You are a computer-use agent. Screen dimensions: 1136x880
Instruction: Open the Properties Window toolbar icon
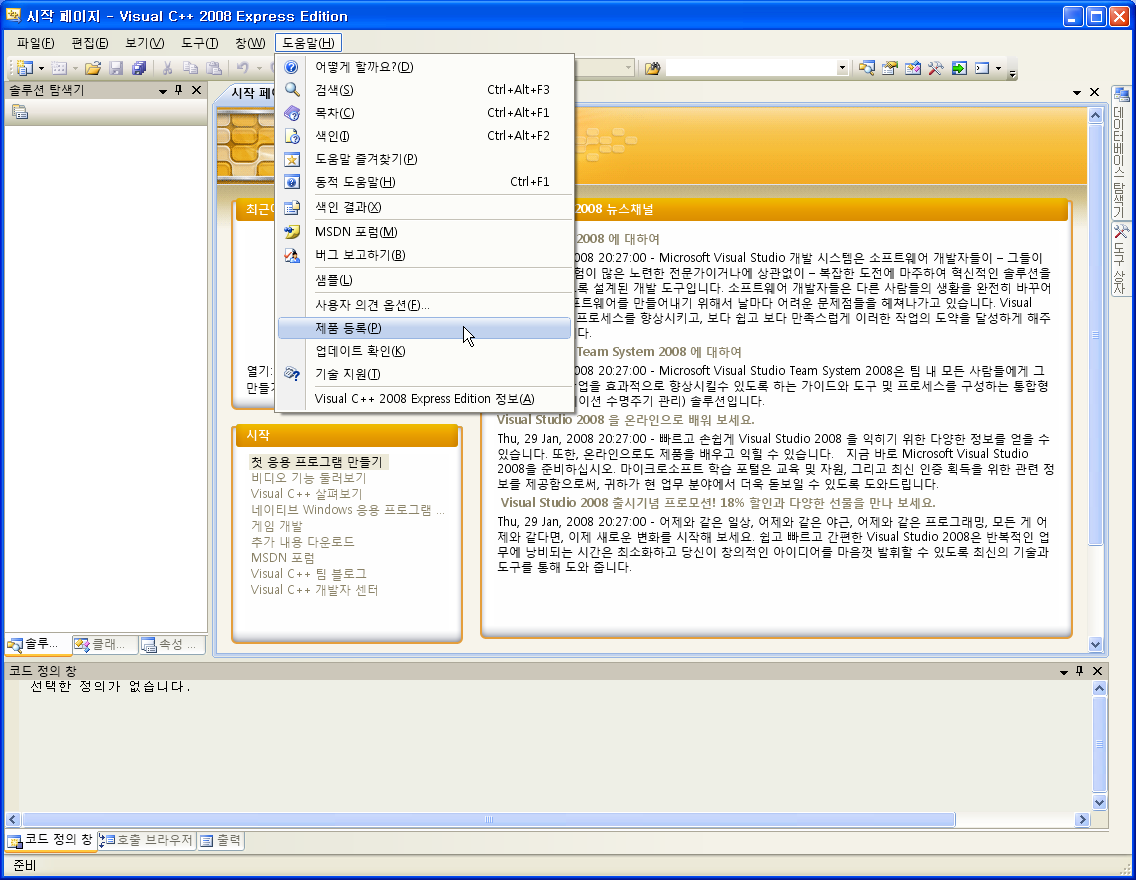click(890, 68)
